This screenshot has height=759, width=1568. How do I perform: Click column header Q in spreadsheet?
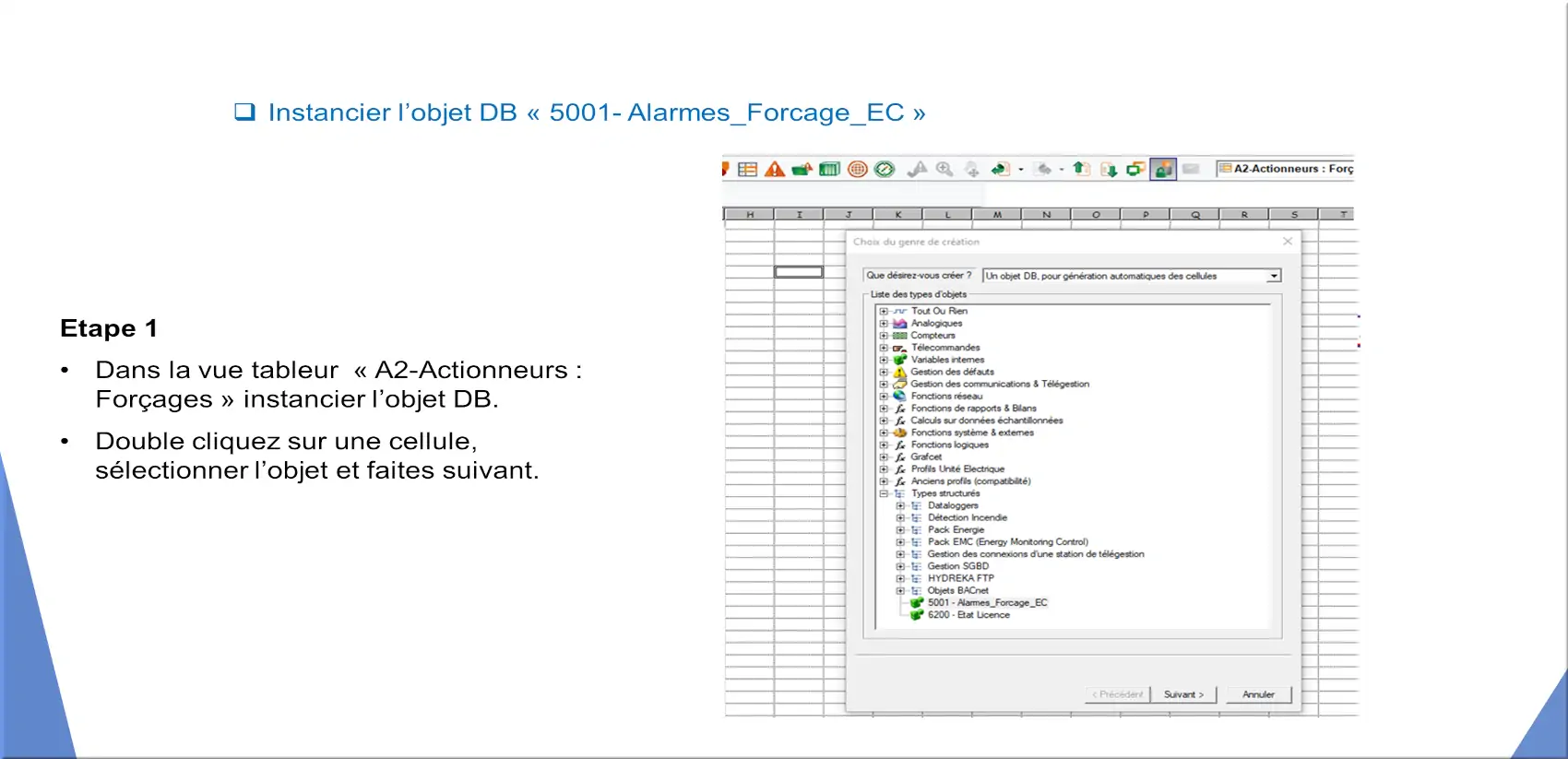click(x=1194, y=214)
